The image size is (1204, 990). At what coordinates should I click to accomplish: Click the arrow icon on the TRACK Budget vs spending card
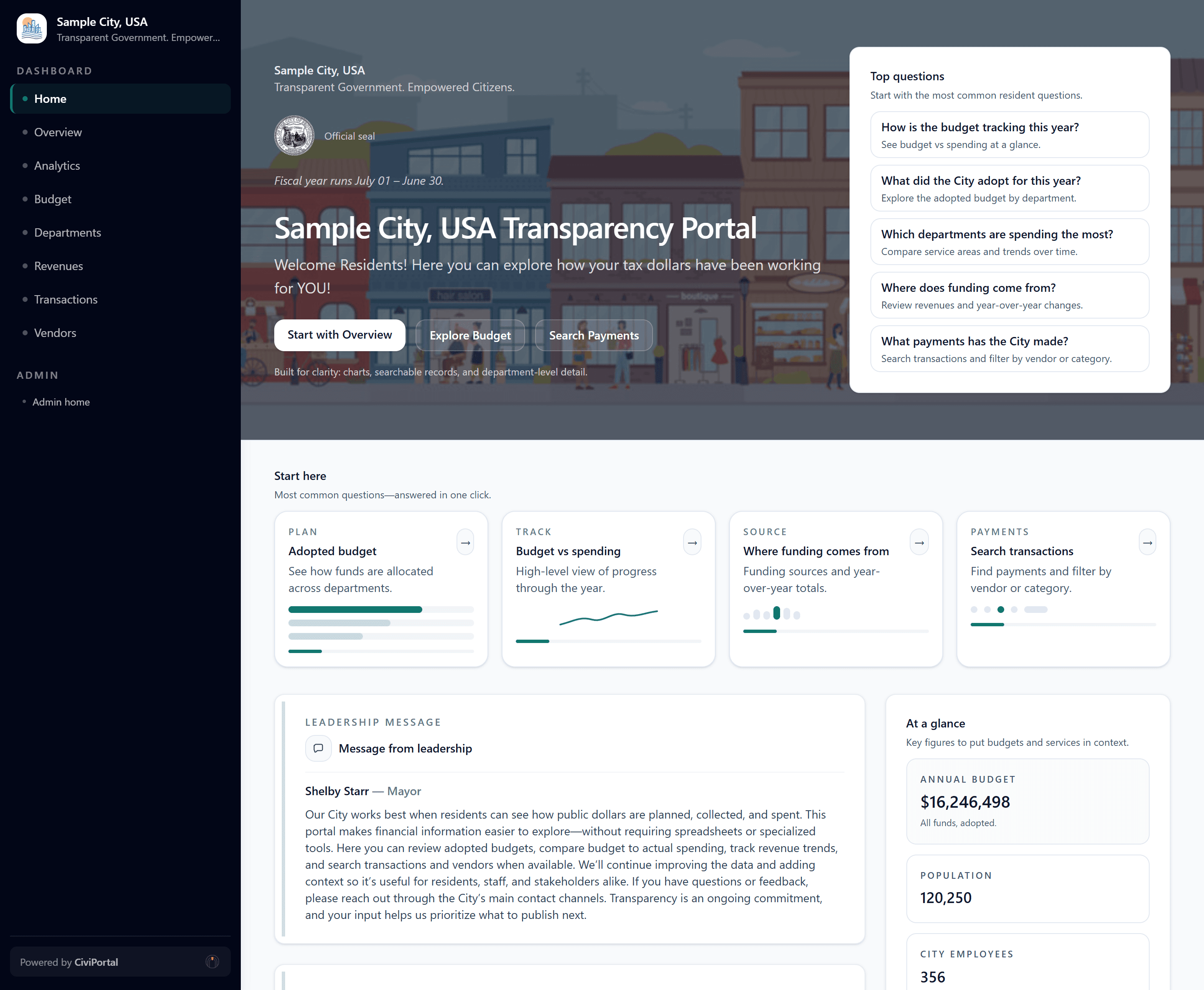tap(692, 542)
